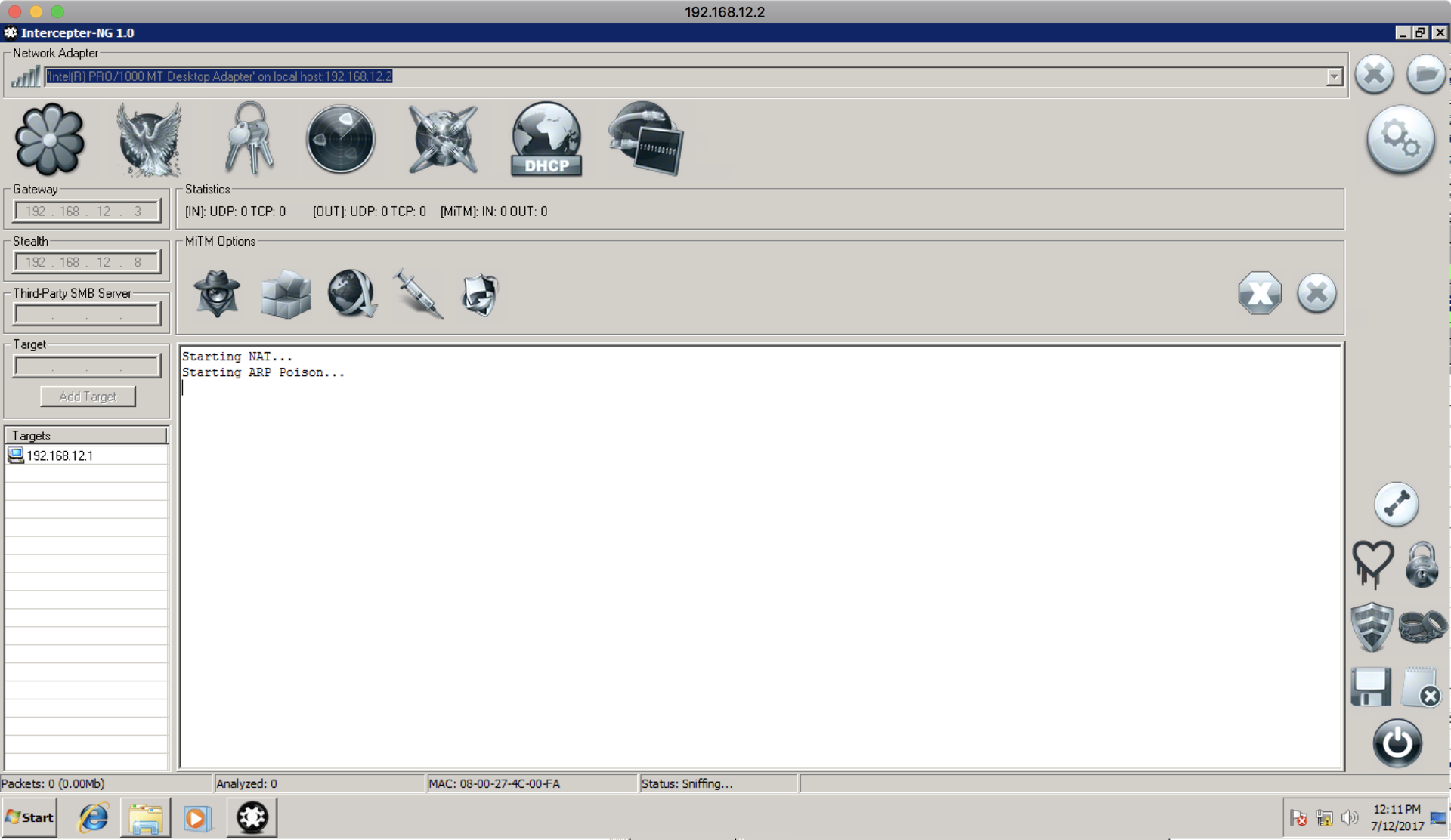Toggle sniffing with the power button
1451x840 pixels.
click(1397, 743)
